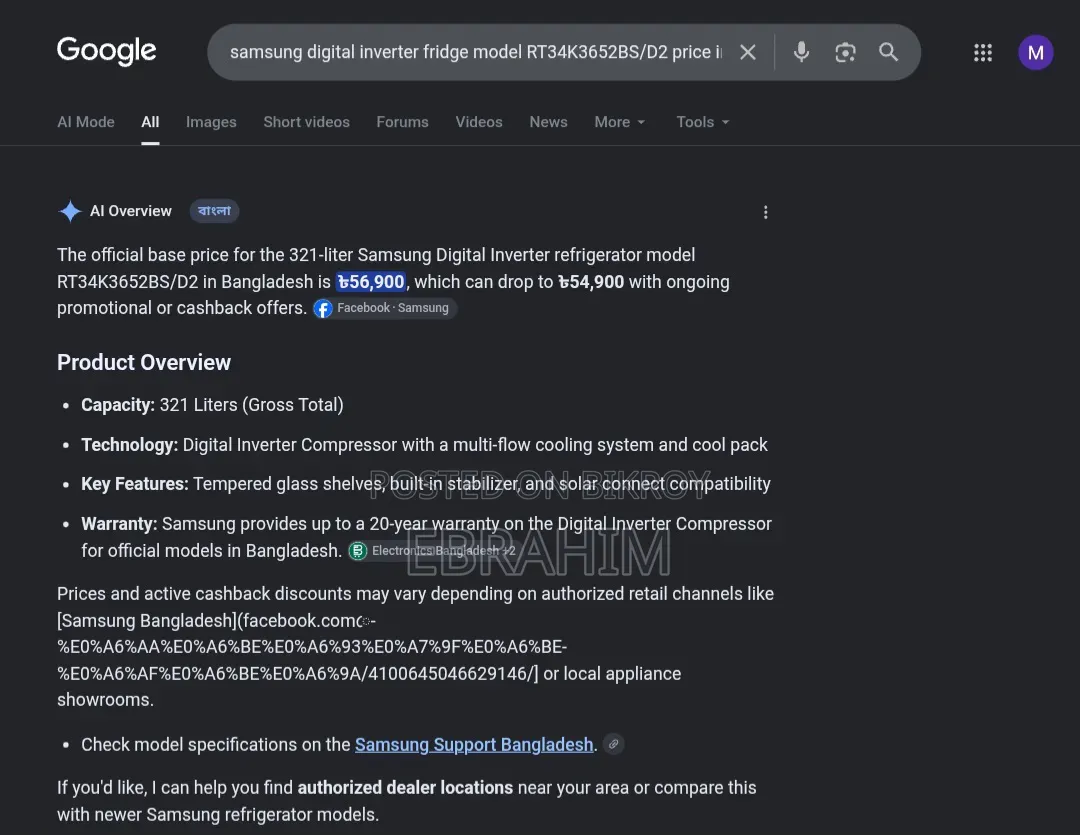Click the 'authorized dealer locations' bold text
Screen dimensions: 1080x835
[405, 787]
